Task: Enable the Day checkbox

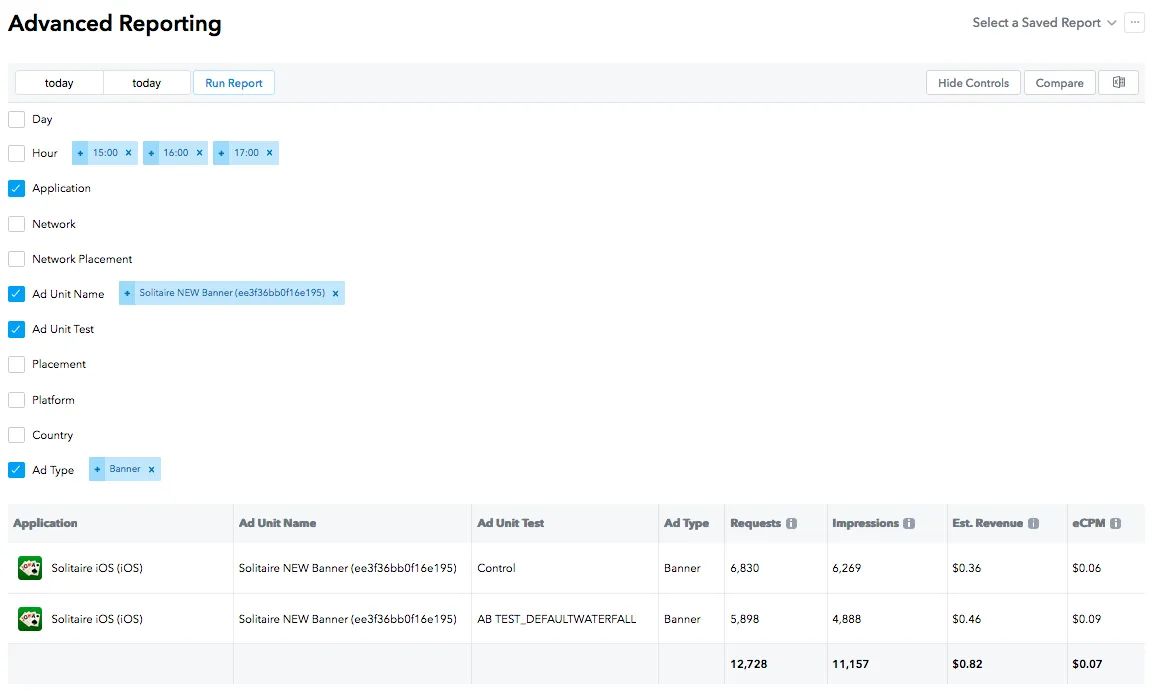Action: [x=17, y=119]
